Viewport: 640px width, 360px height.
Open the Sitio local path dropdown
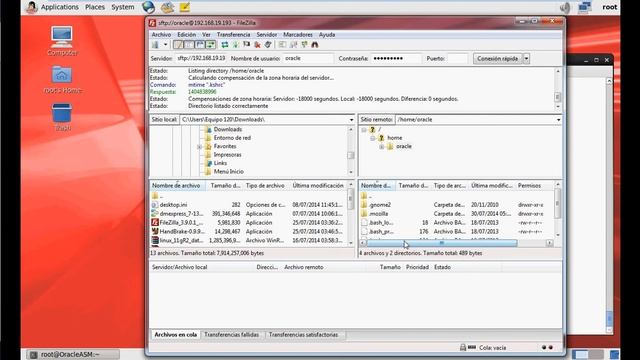pos(351,120)
